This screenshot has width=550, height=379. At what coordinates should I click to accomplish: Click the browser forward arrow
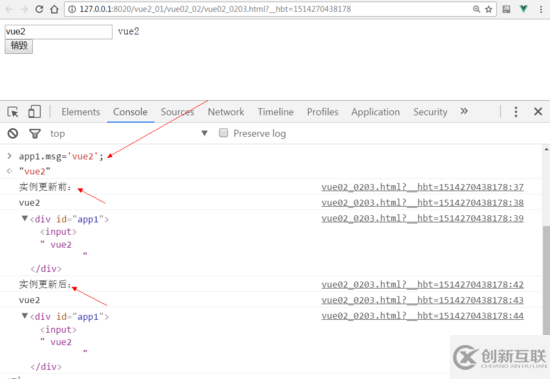(24, 9)
